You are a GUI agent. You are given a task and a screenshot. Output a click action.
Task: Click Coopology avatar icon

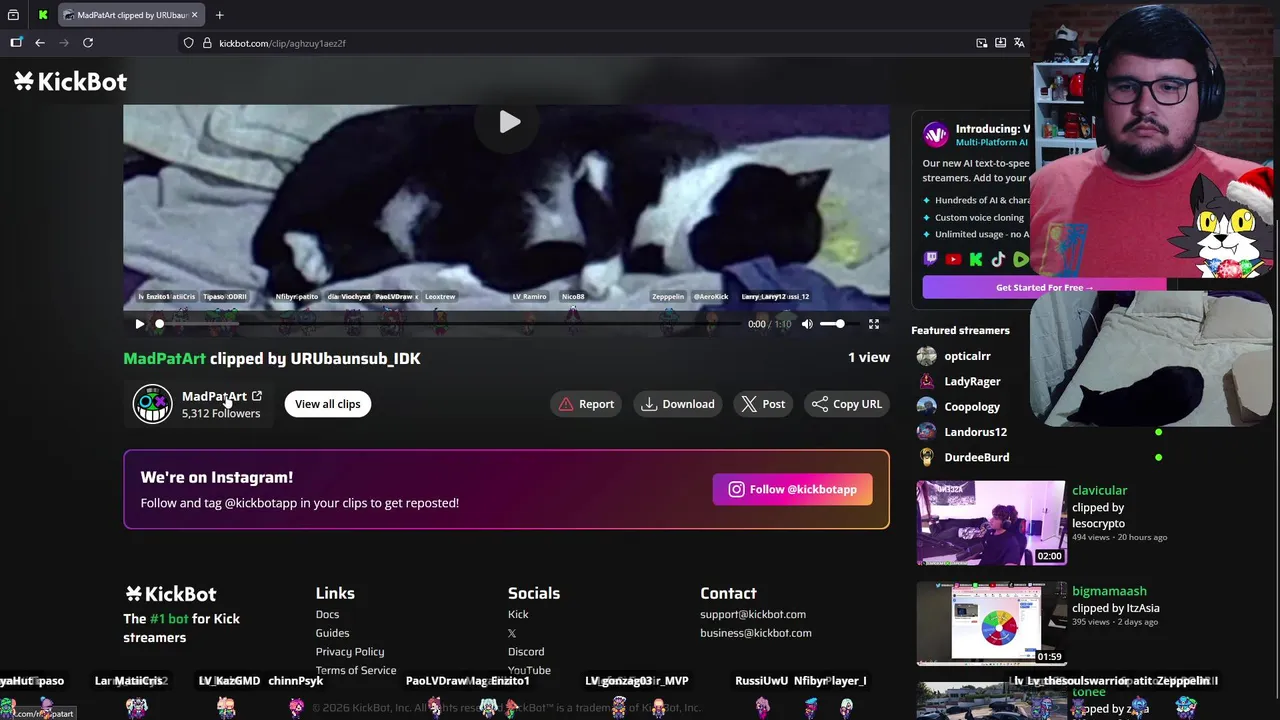[927, 407]
